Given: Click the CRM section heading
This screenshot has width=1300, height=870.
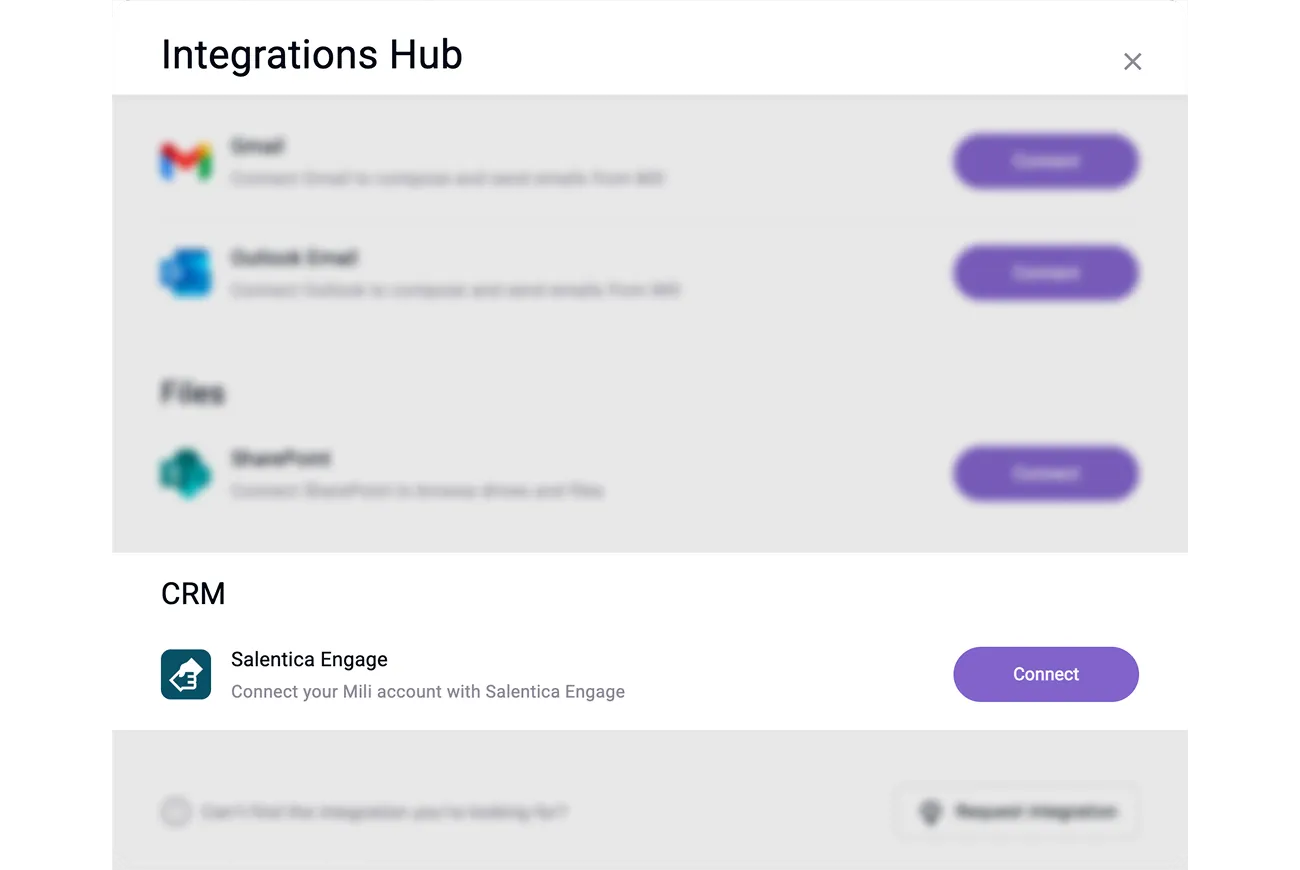Looking at the screenshot, I should pyautogui.click(x=193, y=594).
